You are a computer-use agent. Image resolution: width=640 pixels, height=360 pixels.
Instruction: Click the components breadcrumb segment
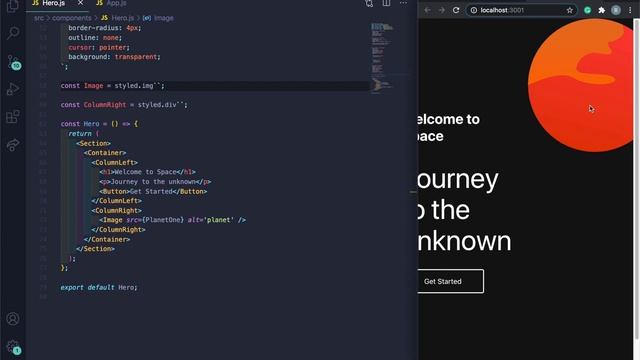72,18
